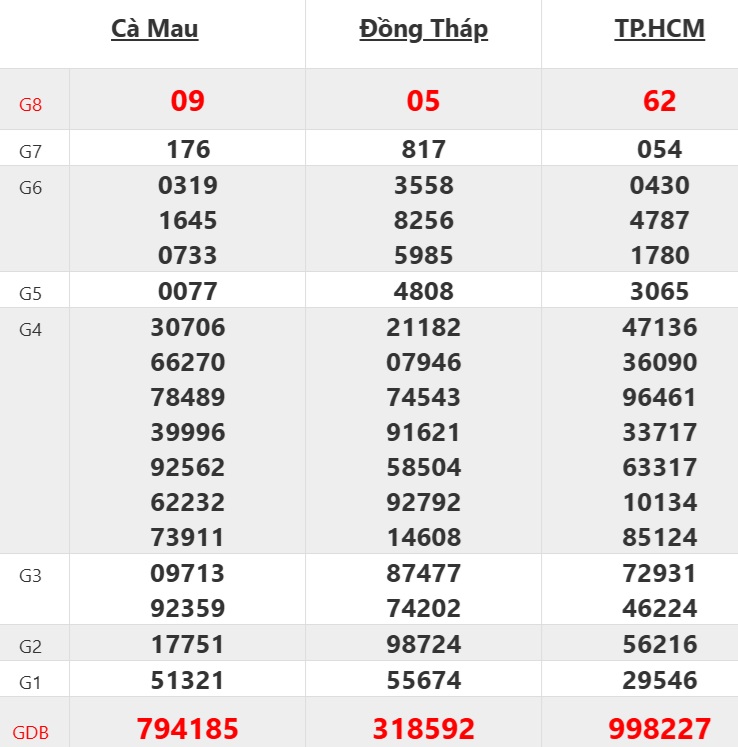Click the G5 number 3065
This screenshot has width=738, height=747.
coord(659,292)
